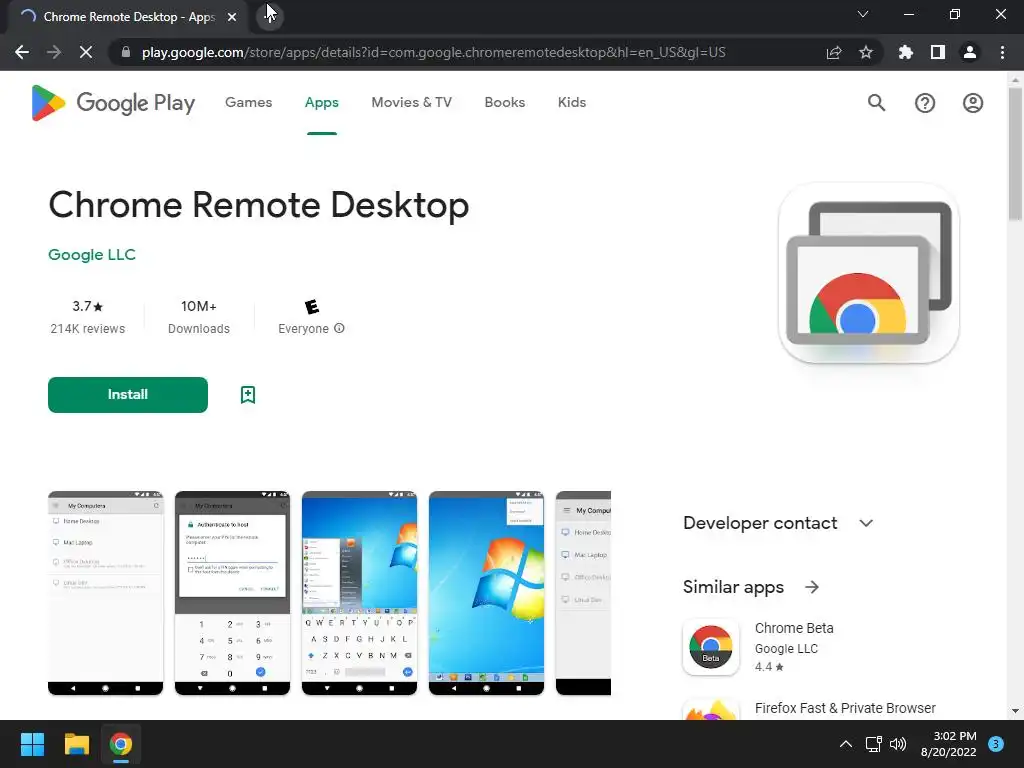
Task: Open the first screenshot showing My Computers list
Action: pos(105,593)
